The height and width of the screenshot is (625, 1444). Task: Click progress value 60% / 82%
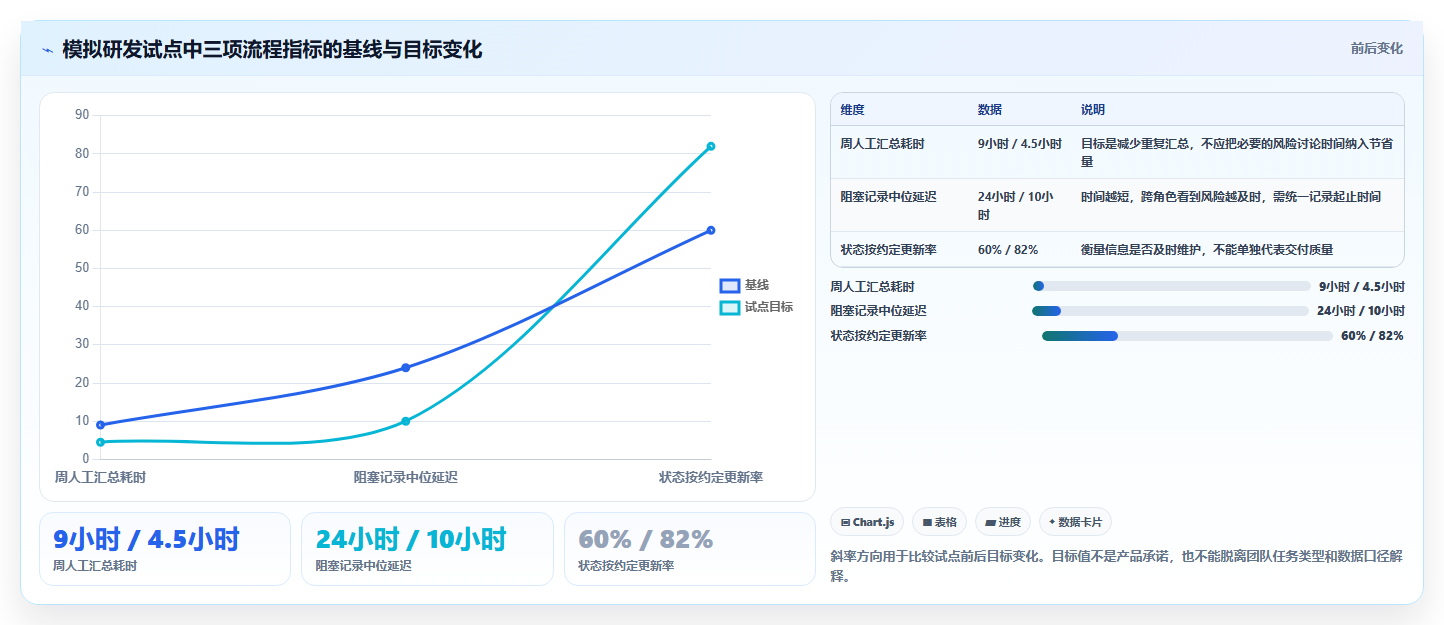(x=1372, y=336)
